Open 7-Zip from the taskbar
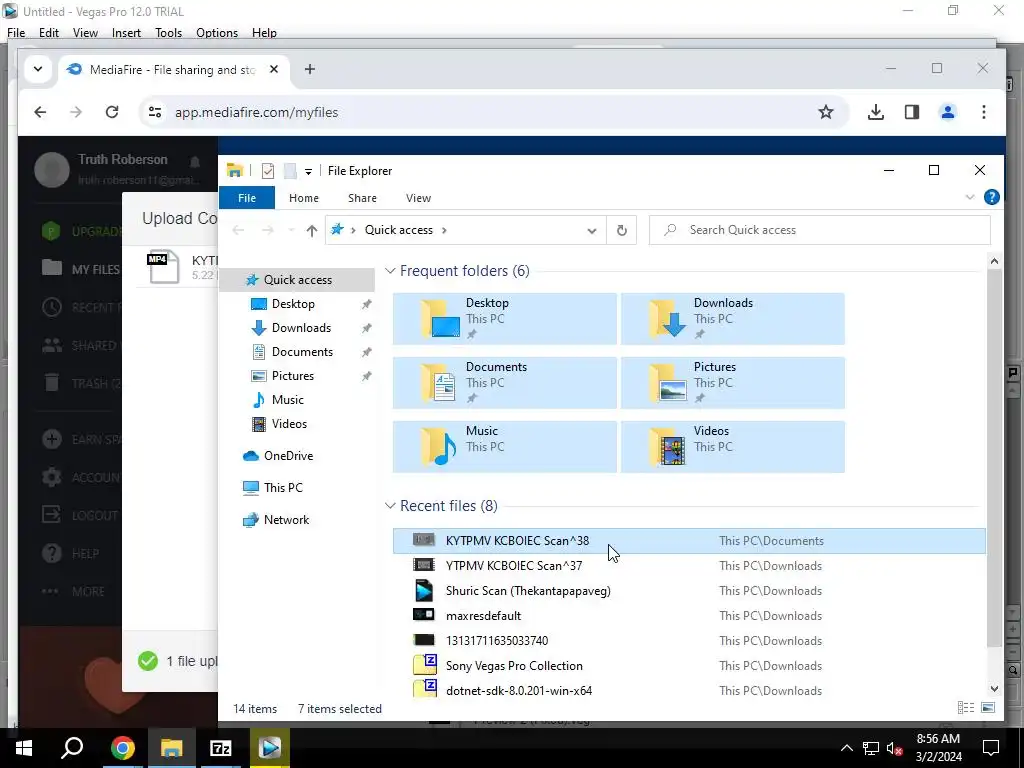The width and height of the screenshot is (1024, 768). [x=221, y=748]
